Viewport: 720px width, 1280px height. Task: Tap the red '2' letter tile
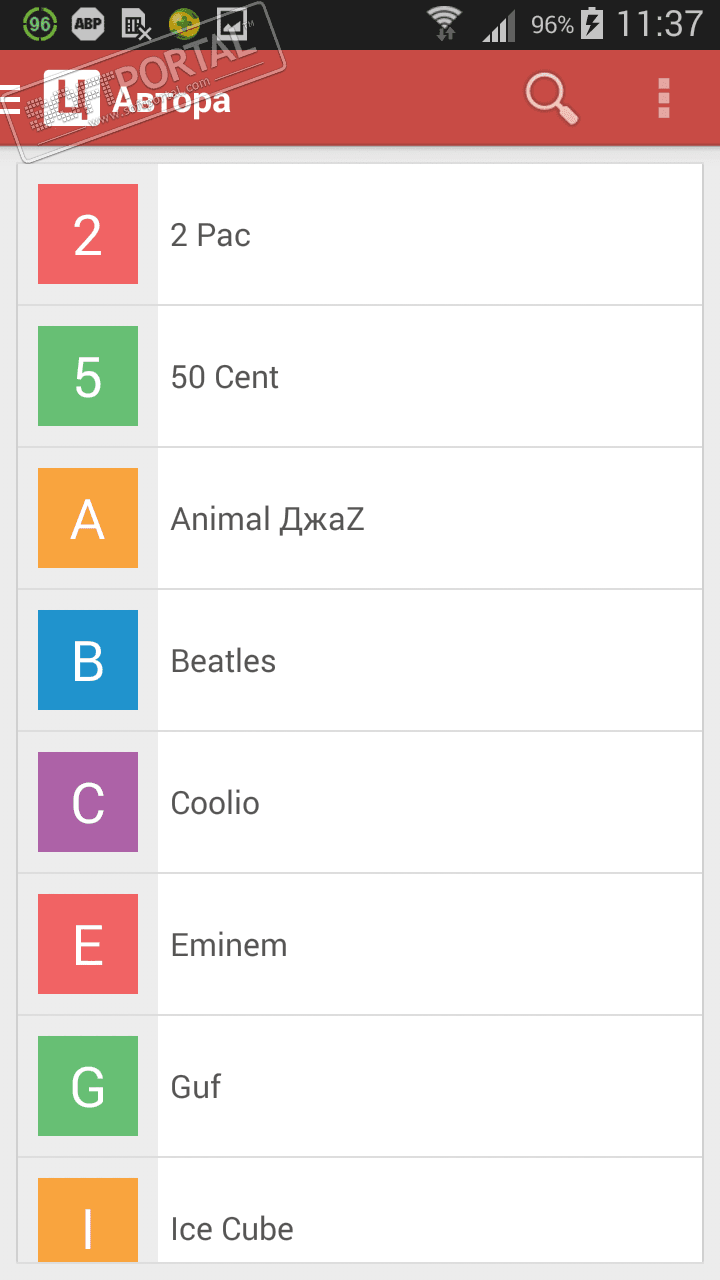click(x=88, y=234)
